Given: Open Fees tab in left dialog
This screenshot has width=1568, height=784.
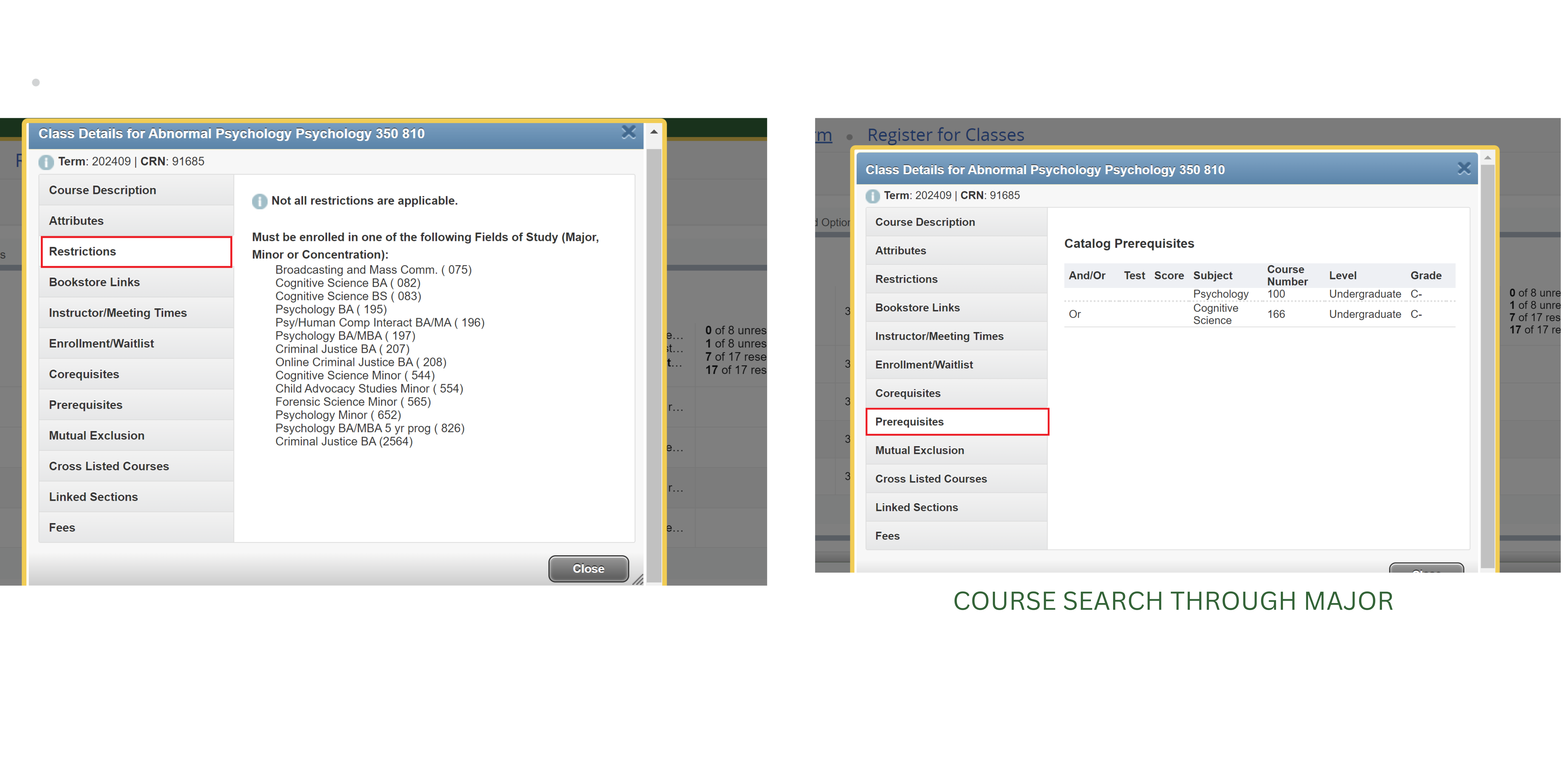Looking at the screenshot, I should click(136, 528).
